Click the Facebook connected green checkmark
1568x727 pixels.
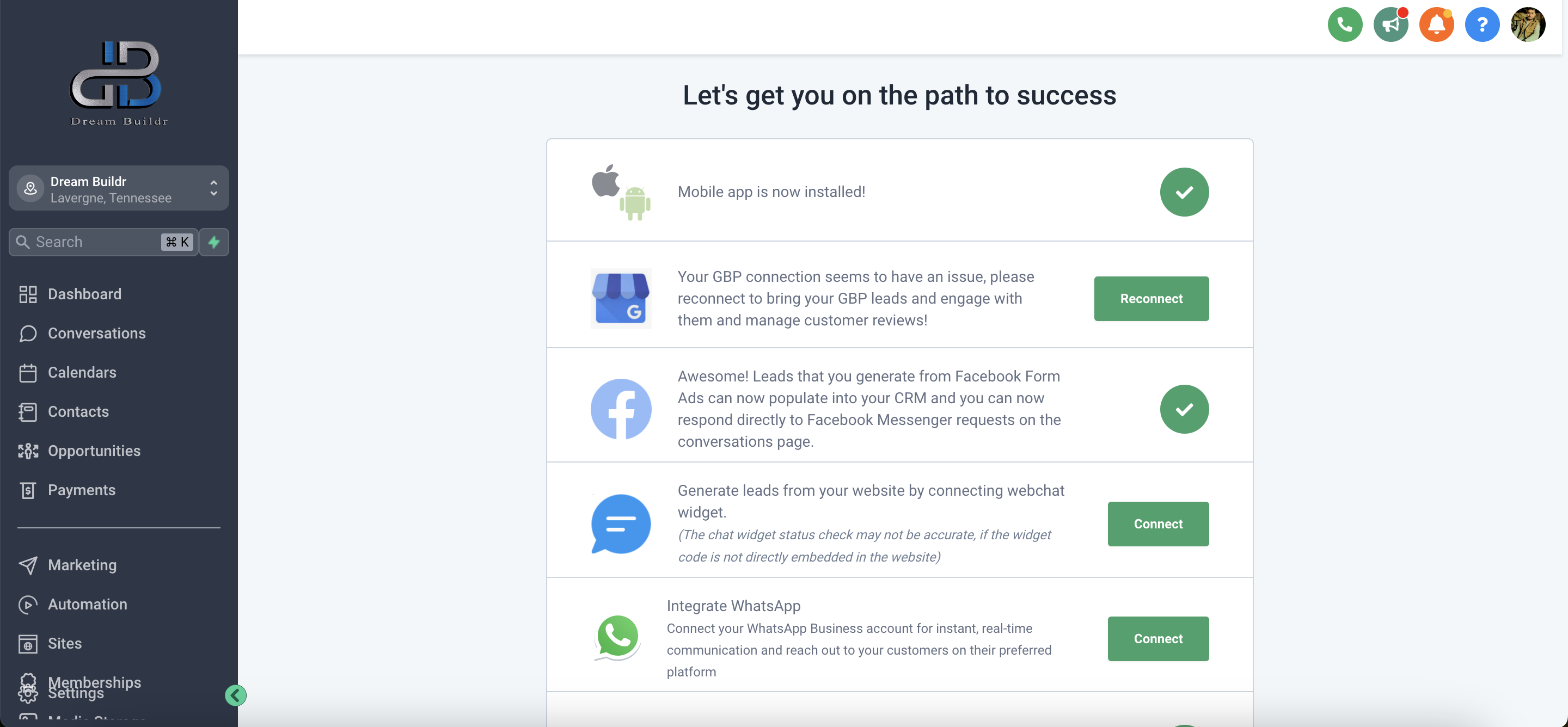tap(1184, 409)
